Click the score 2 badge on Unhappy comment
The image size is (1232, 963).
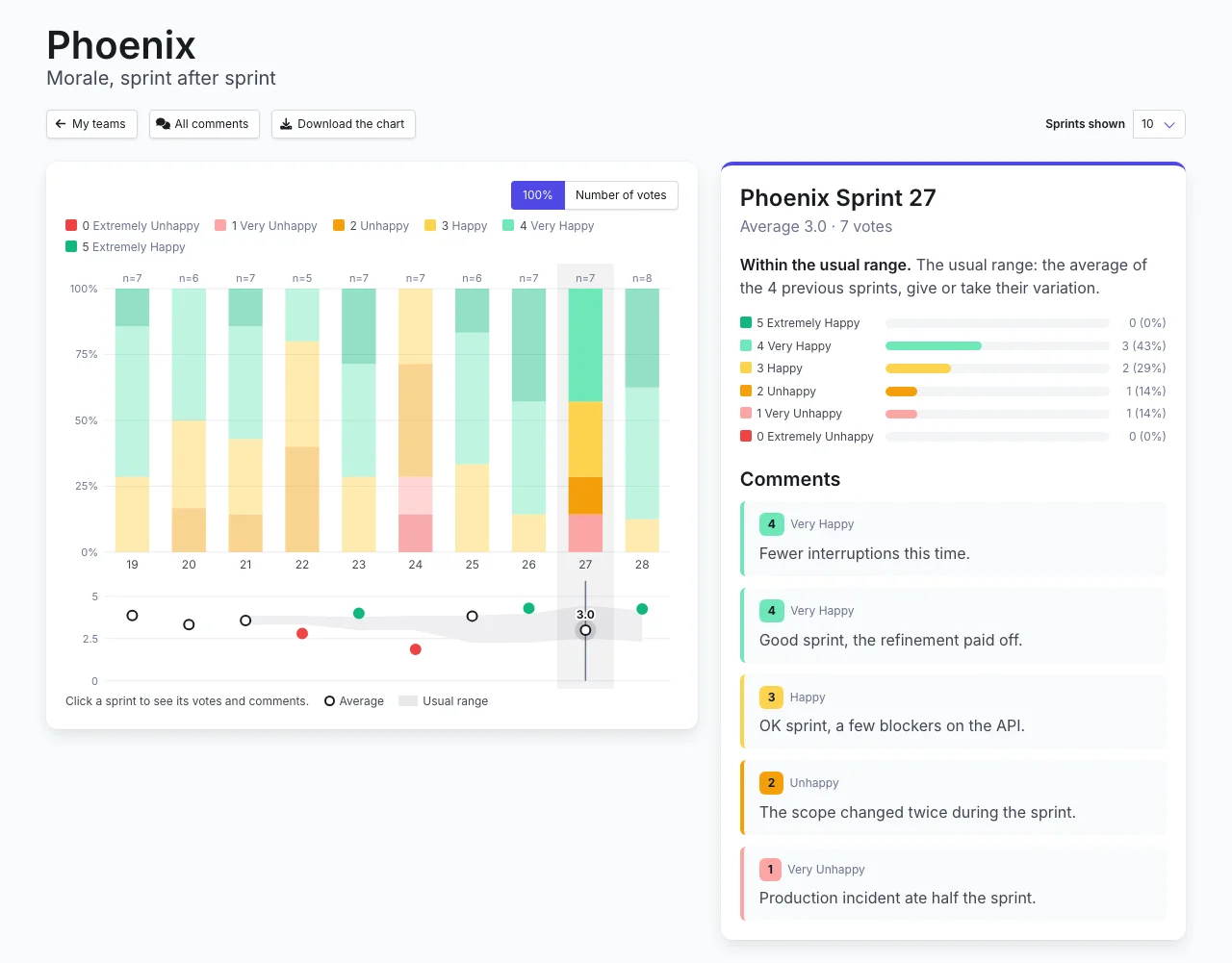pyautogui.click(x=771, y=783)
